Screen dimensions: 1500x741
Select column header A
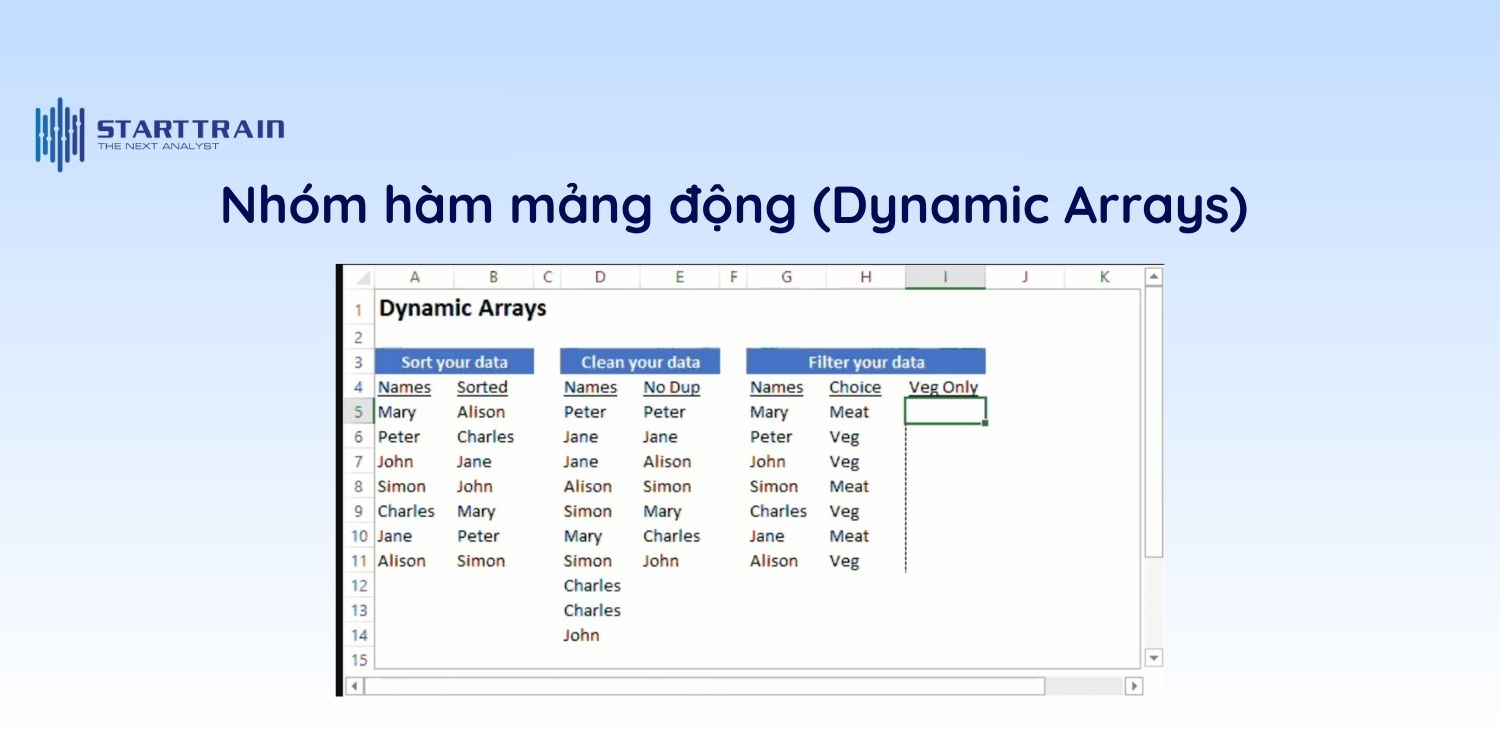coord(415,277)
